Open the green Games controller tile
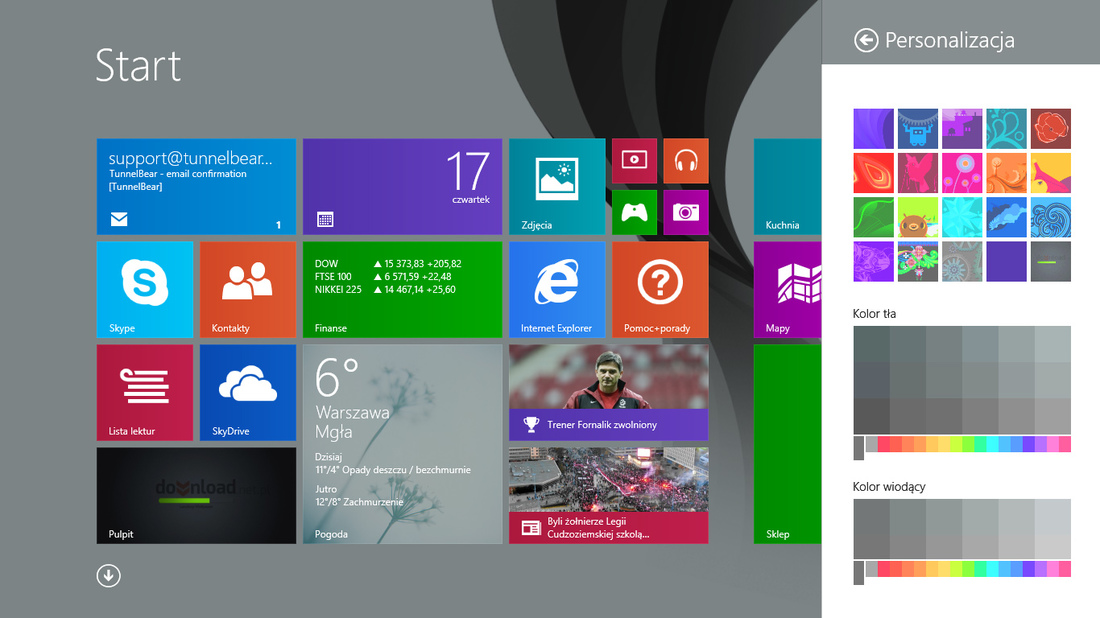1100x618 pixels. (634, 212)
